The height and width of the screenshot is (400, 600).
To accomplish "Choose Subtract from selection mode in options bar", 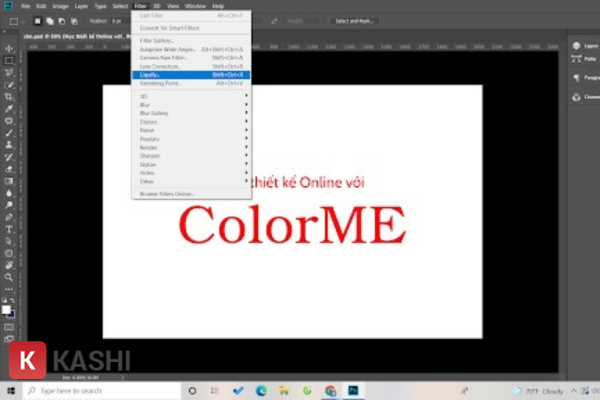I will [62, 21].
